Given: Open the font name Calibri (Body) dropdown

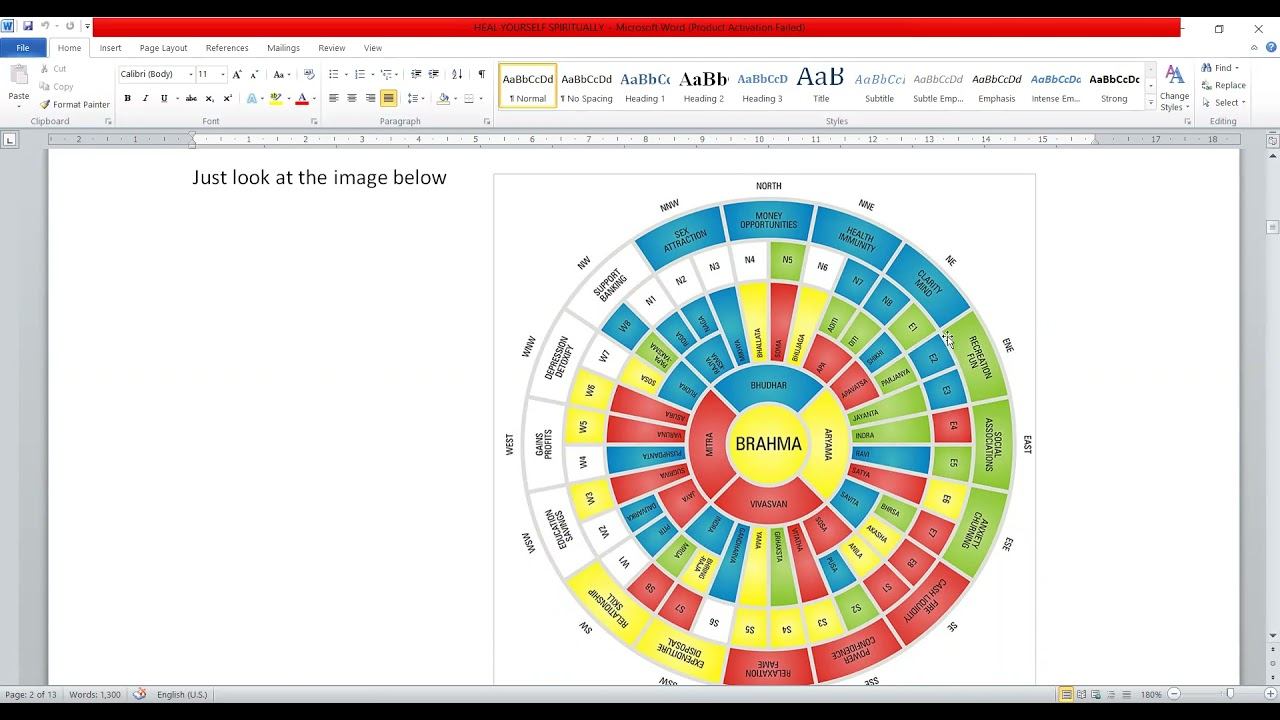Looking at the screenshot, I should (x=191, y=74).
